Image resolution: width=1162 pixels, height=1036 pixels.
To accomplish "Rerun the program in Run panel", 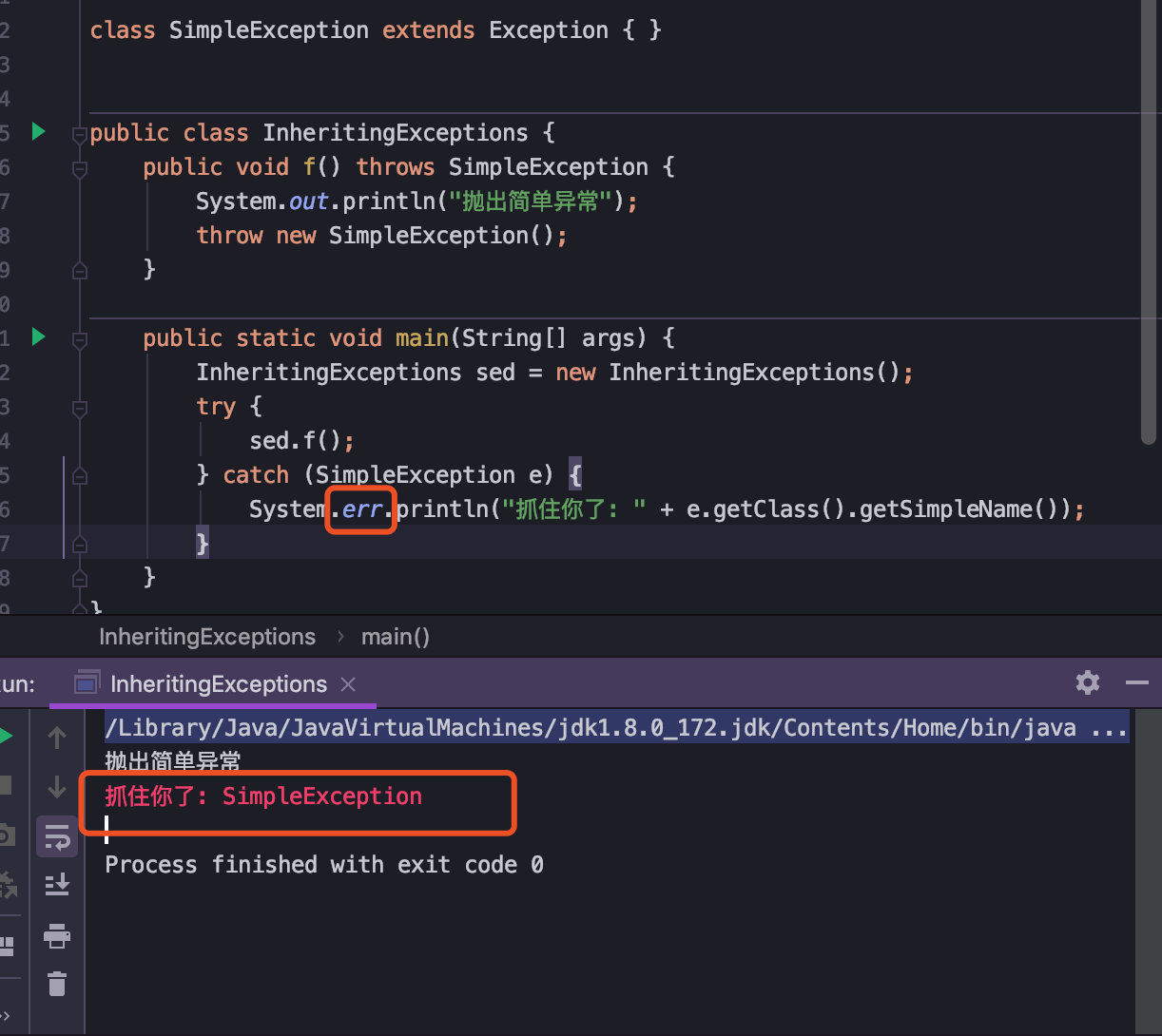I will pyautogui.click(x=6, y=737).
